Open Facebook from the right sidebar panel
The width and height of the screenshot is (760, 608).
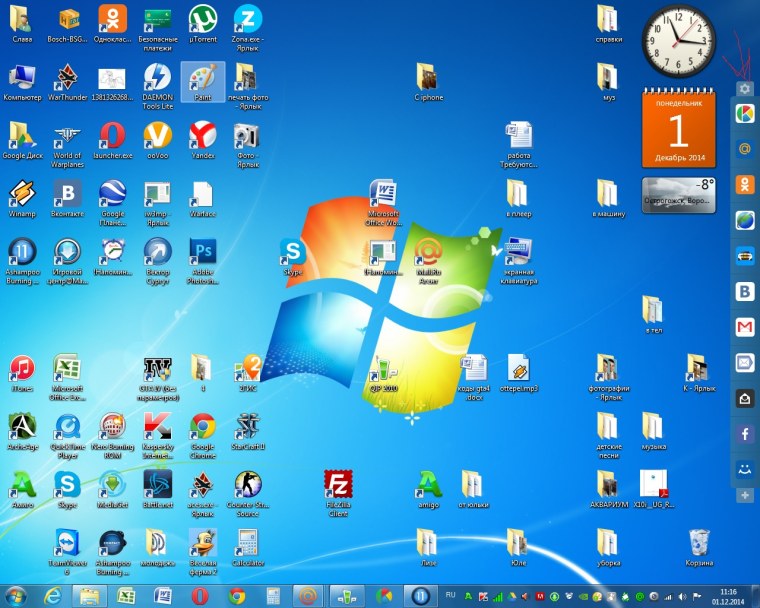click(745, 434)
